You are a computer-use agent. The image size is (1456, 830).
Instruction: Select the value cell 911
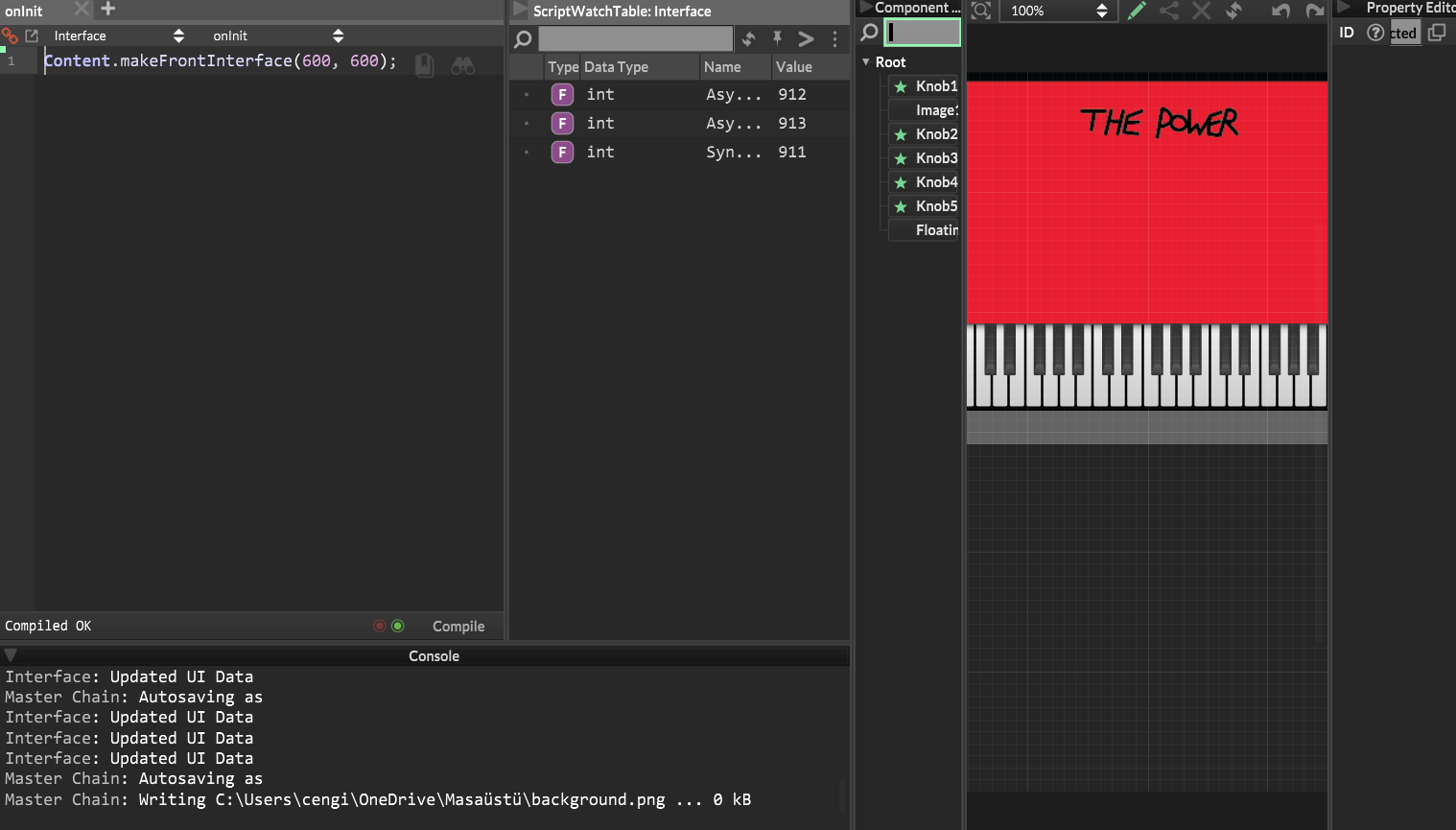coord(792,152)
